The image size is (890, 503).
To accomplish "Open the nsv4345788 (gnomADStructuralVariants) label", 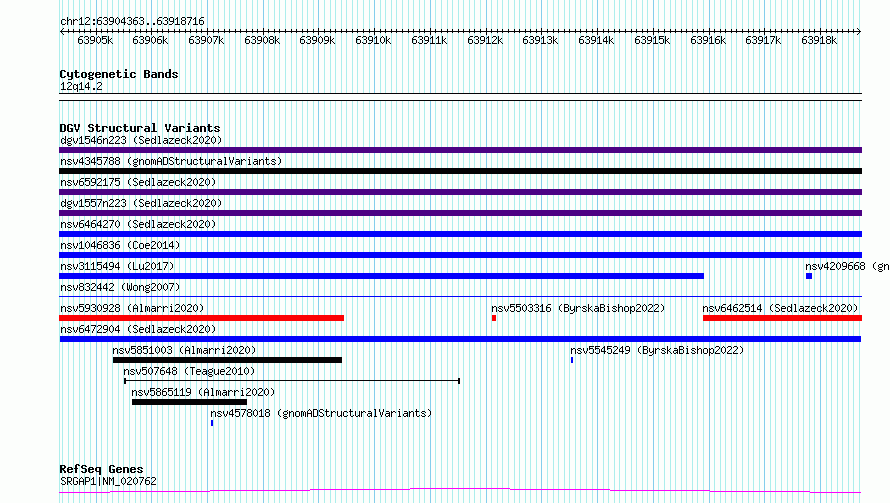I will [x=171, y=161].
